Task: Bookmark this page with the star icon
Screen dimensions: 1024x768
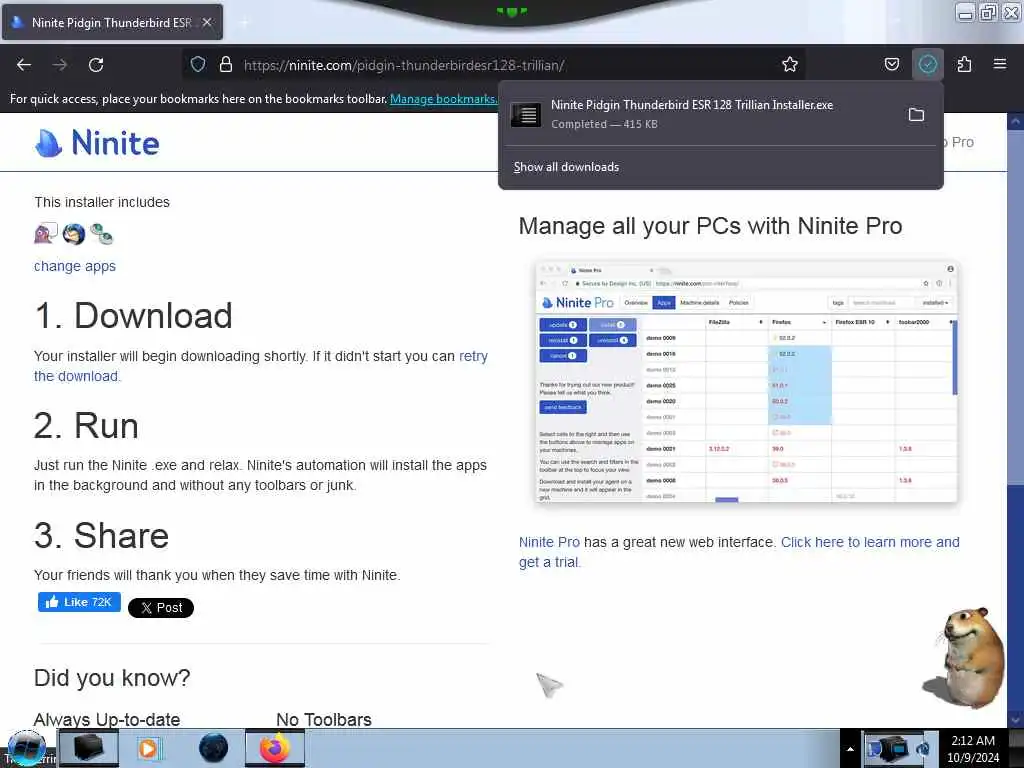Action: point(790,64)
